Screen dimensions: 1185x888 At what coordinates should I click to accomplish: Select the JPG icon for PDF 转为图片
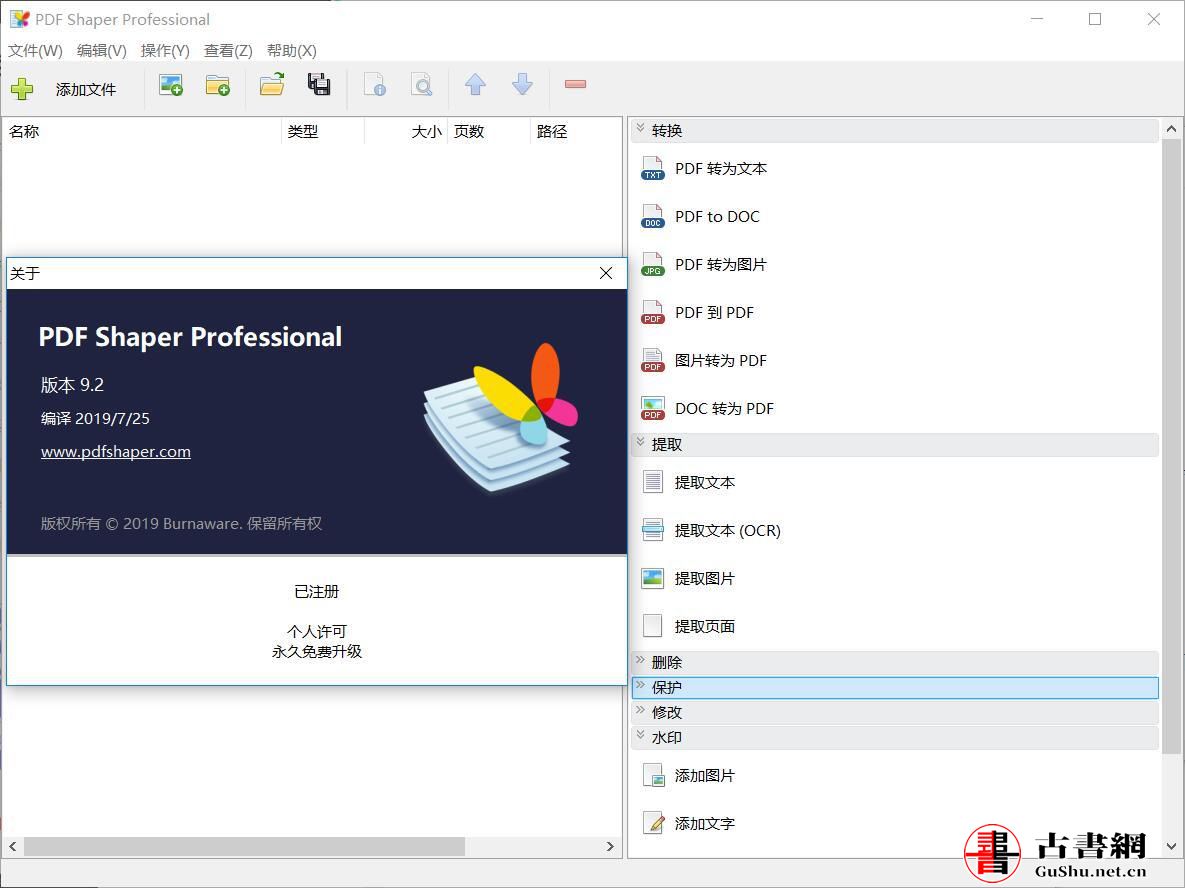652,265
